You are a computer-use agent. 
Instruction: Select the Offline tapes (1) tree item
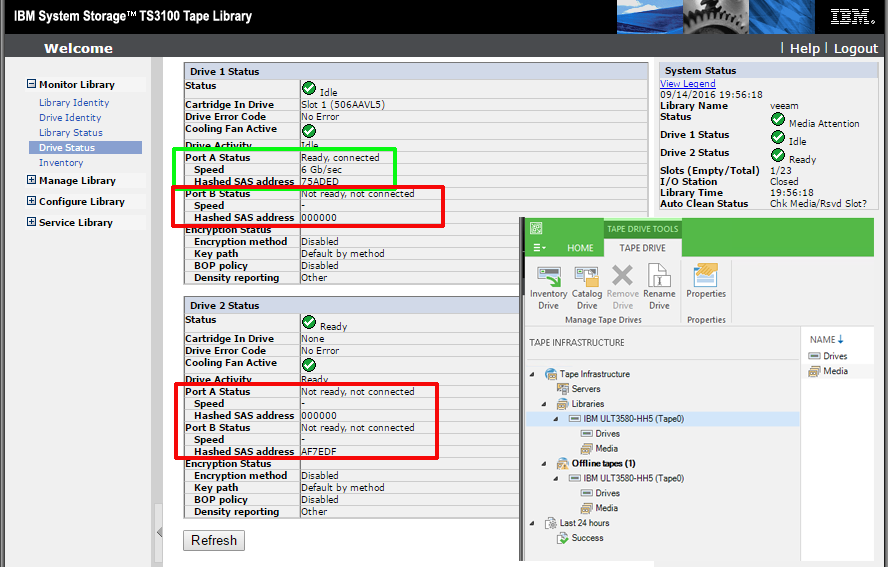tap(596, 463)
